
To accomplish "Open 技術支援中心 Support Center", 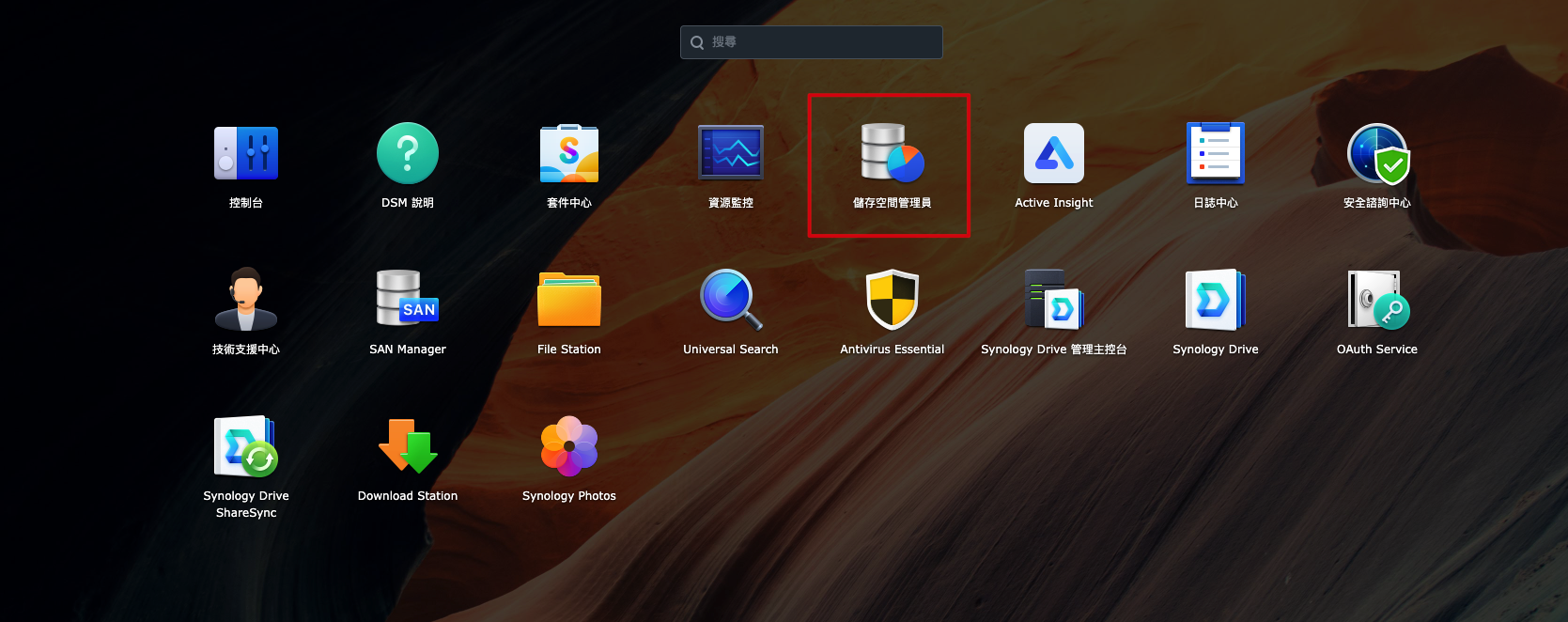I will point(246,301).
